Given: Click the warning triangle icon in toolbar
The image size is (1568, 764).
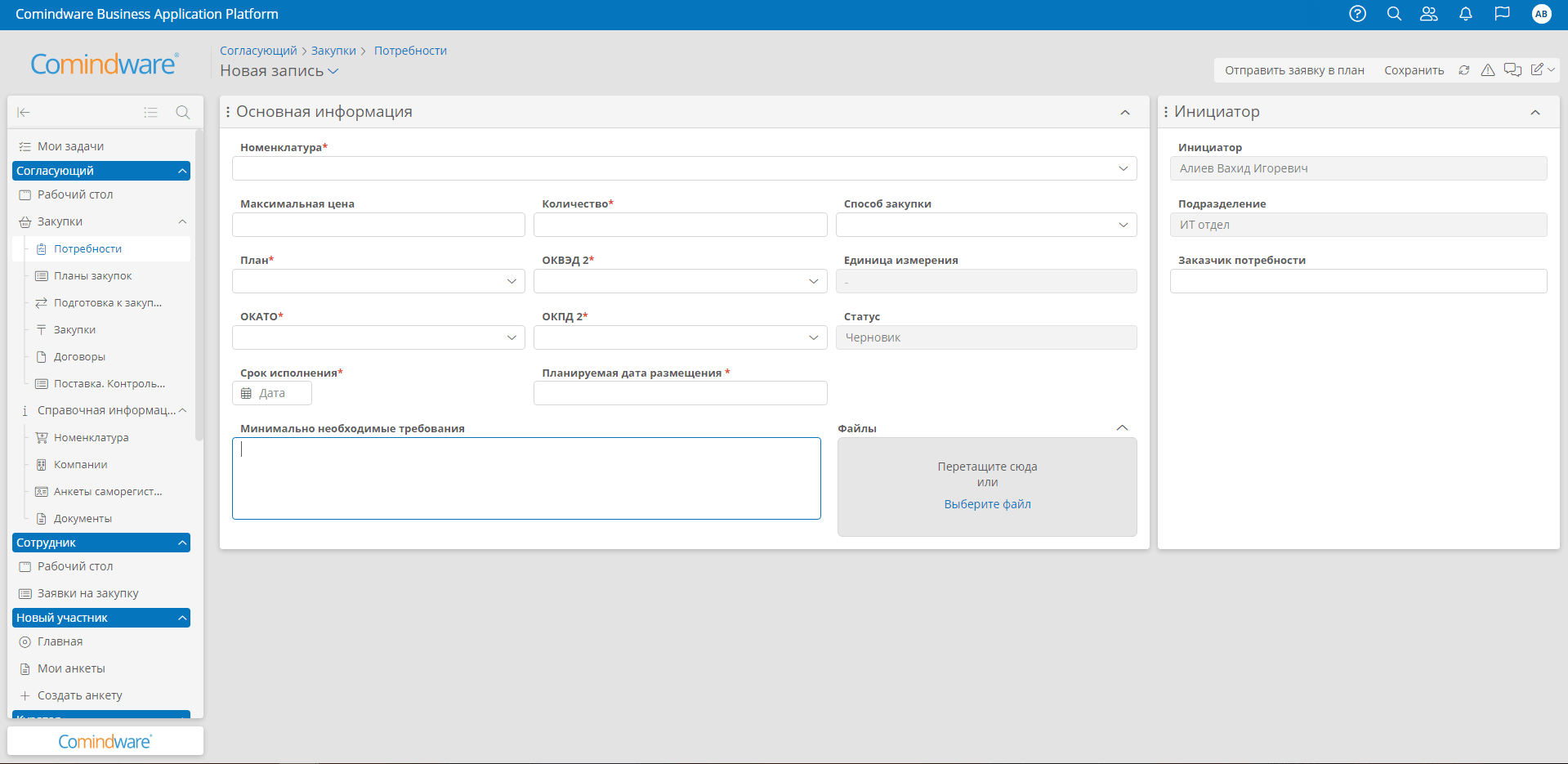Looking at the screenshot, I should click(x=1488, y=70).
